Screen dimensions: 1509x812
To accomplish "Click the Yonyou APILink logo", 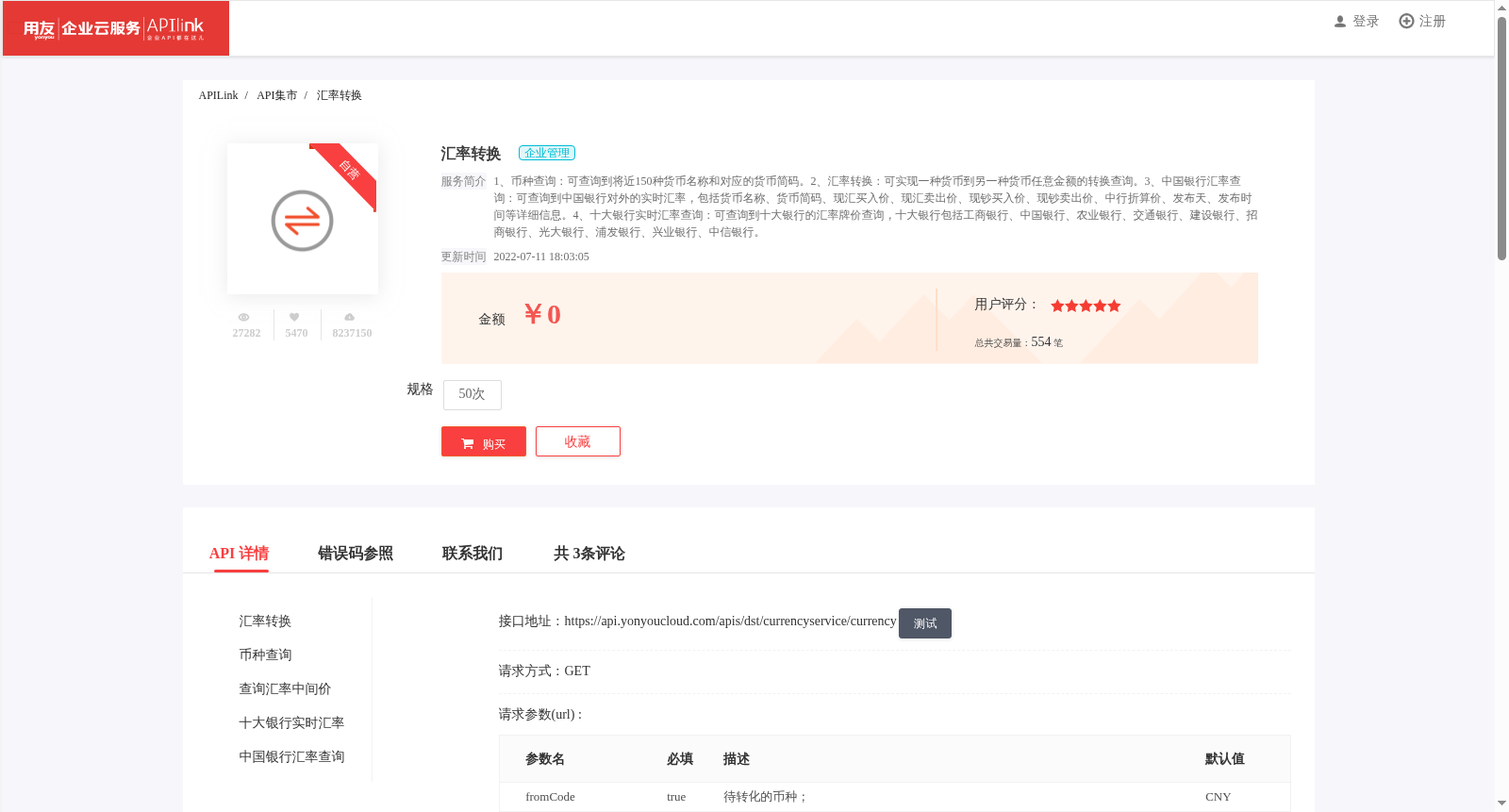I will (x=115, y=28).
